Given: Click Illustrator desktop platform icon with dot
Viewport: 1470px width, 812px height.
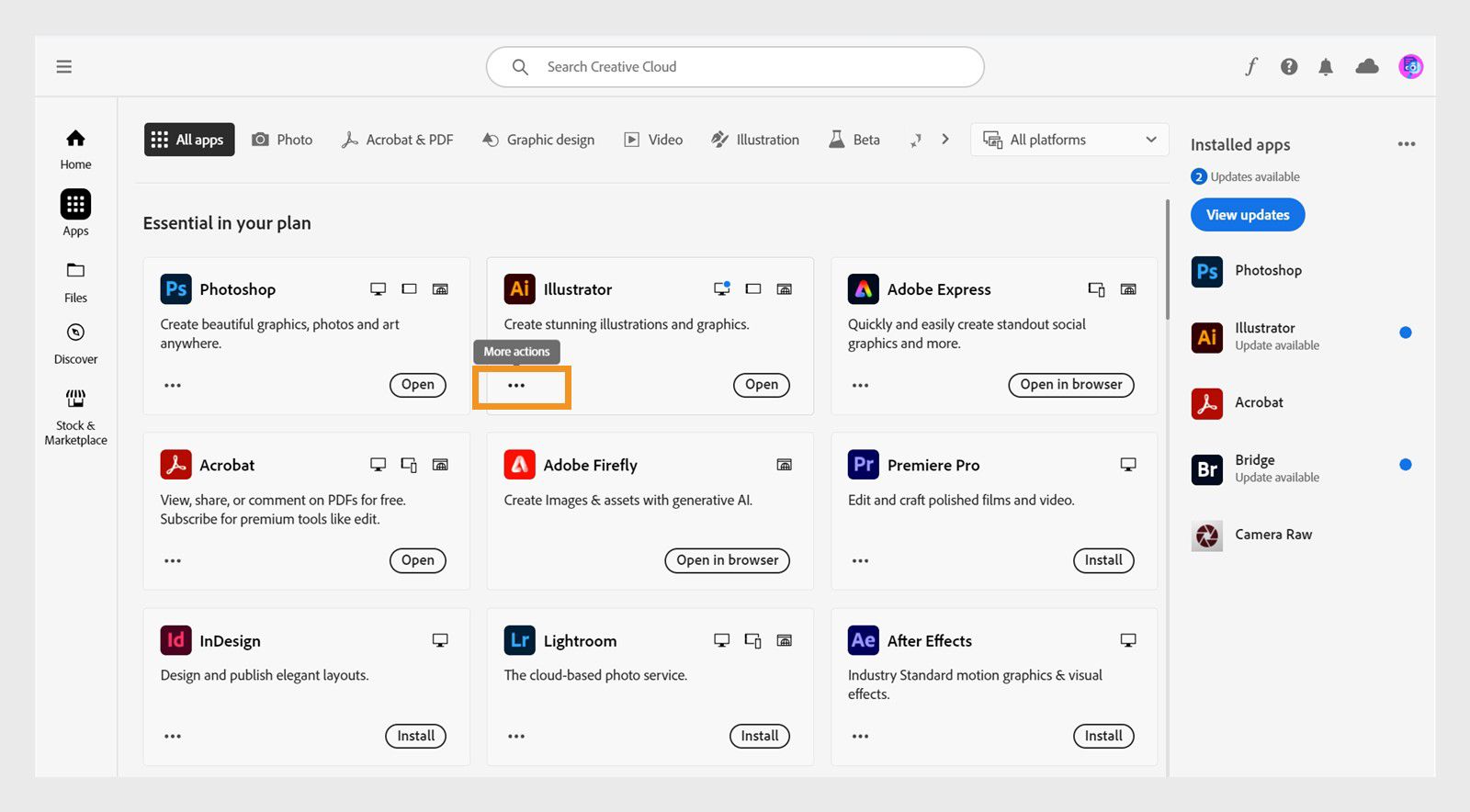Looking at the screenshot, I should [722, 288].
